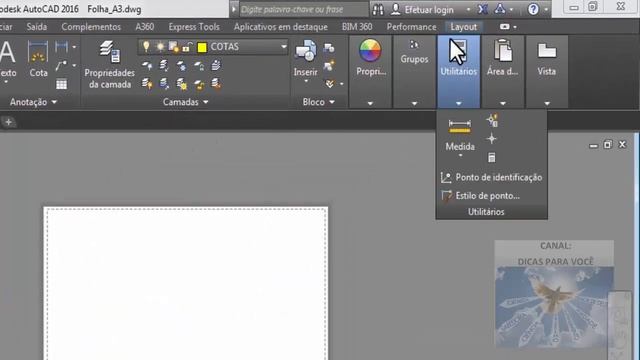Open the Express Tools tab
The width and height of the screenshot is (640, 360).
click(x=194, y=27)
